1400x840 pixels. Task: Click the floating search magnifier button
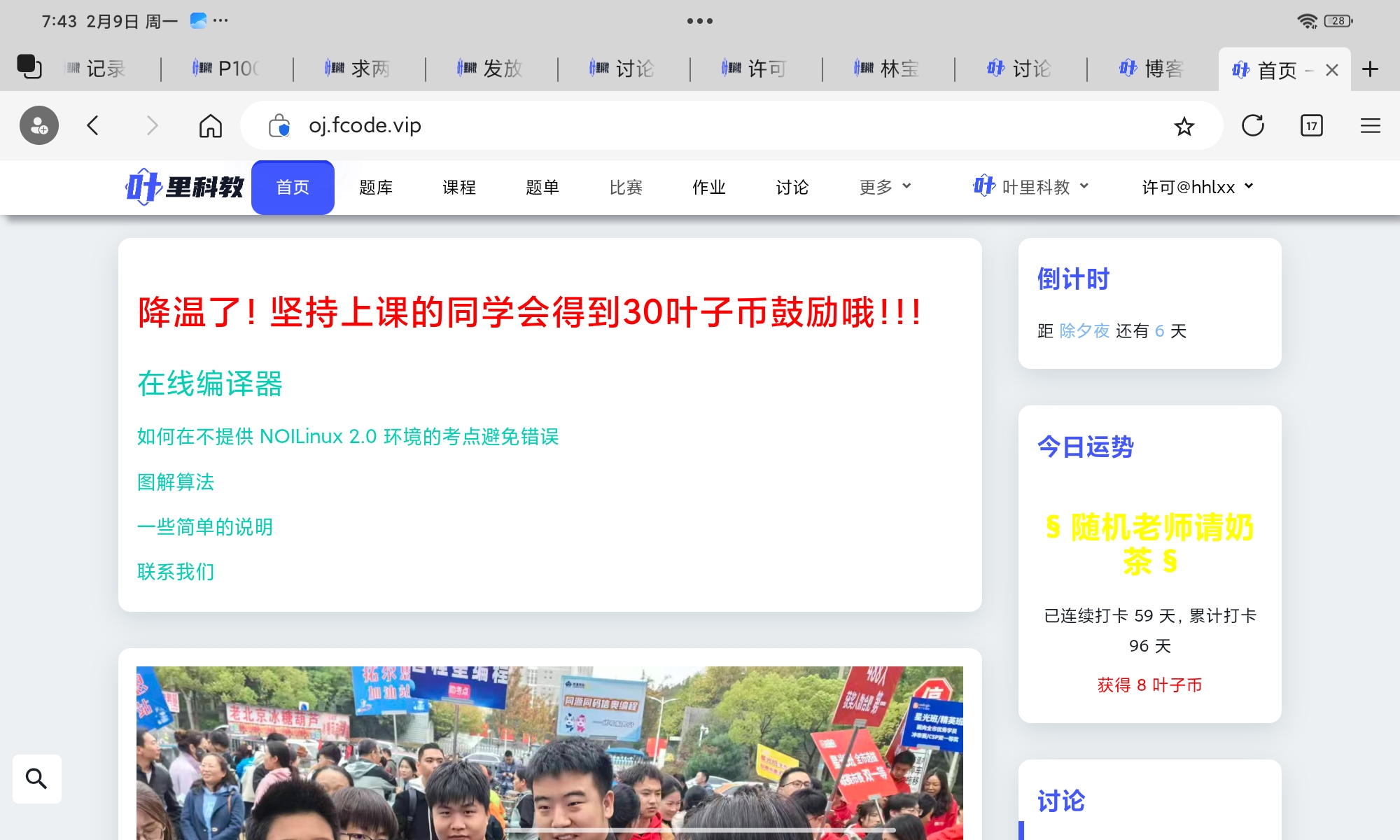point(36,778)
